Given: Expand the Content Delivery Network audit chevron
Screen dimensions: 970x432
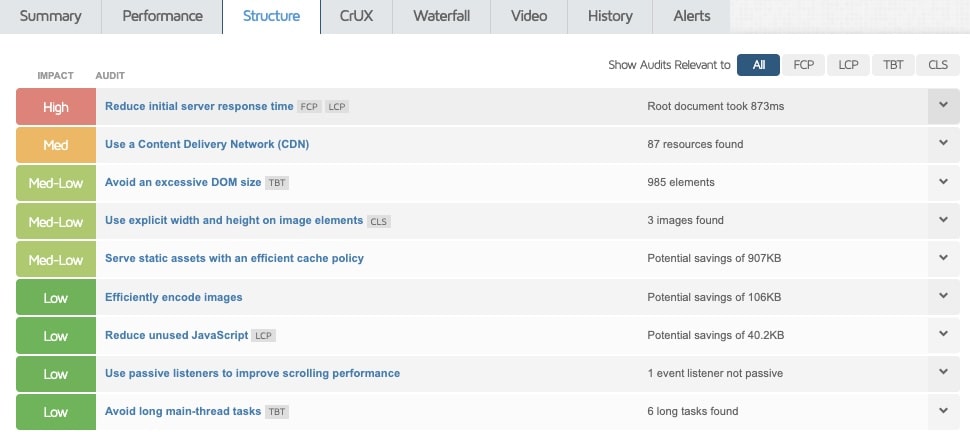Looking at the screenshot, I should (x=943, y=143).
